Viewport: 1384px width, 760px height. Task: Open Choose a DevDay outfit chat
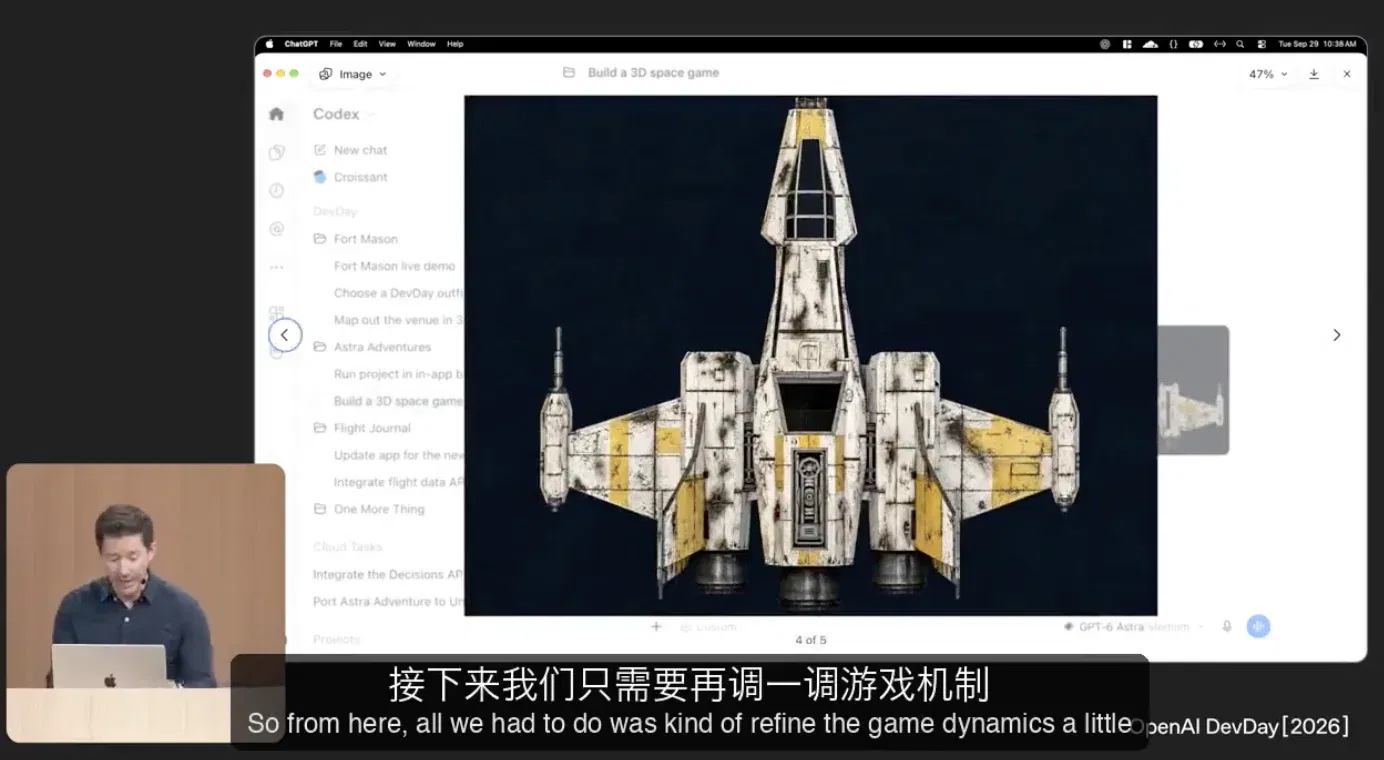click(398, 293)
